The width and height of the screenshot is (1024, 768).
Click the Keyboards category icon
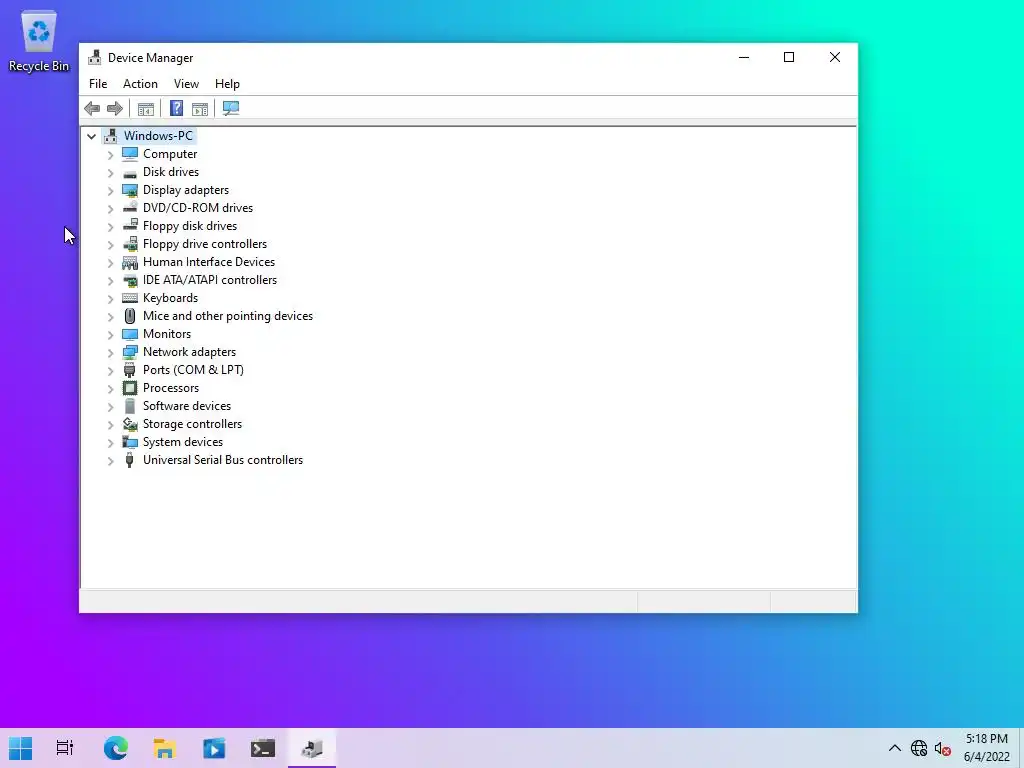130,298
